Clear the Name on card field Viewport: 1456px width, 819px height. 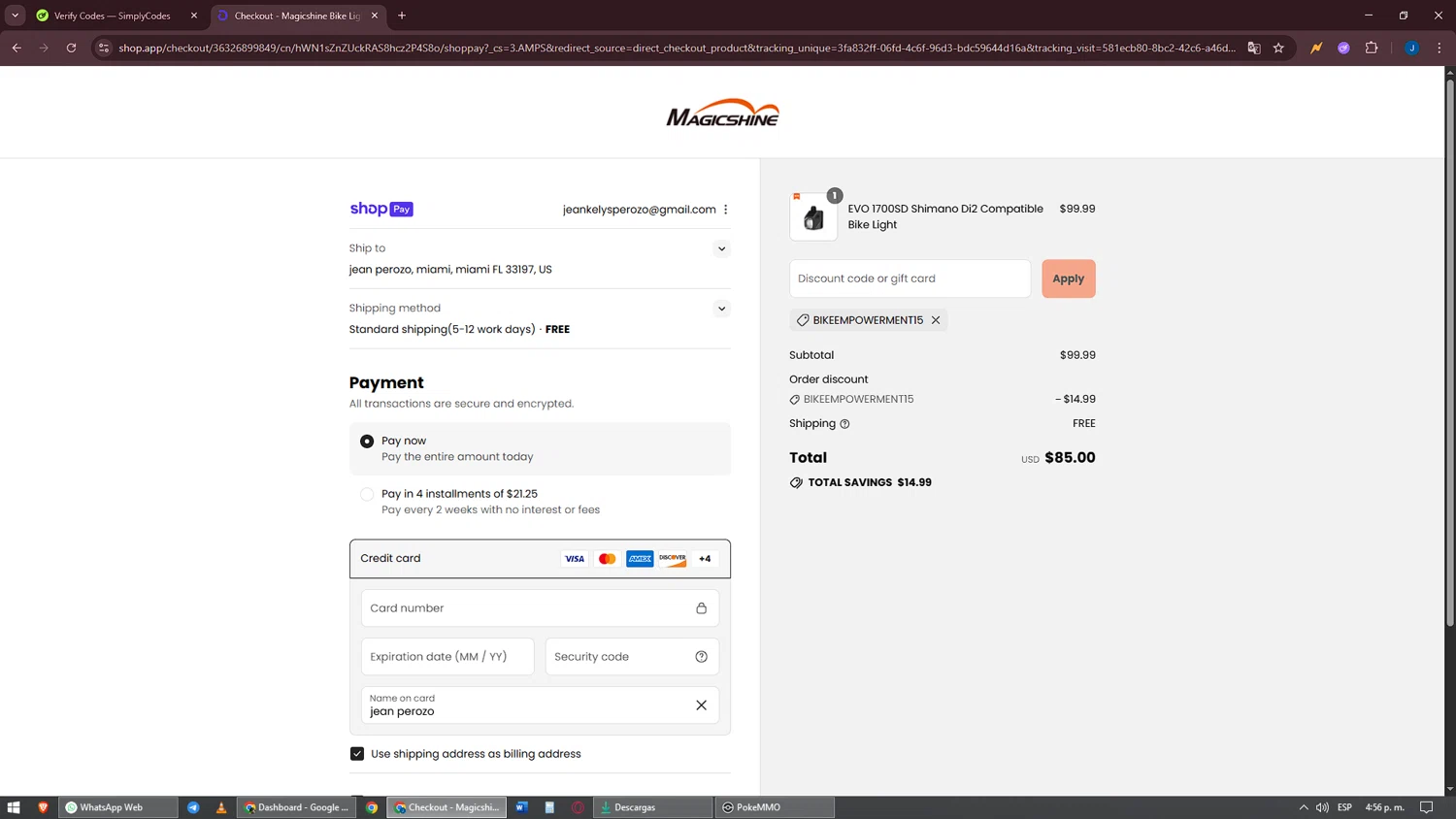tap(701, 705)
